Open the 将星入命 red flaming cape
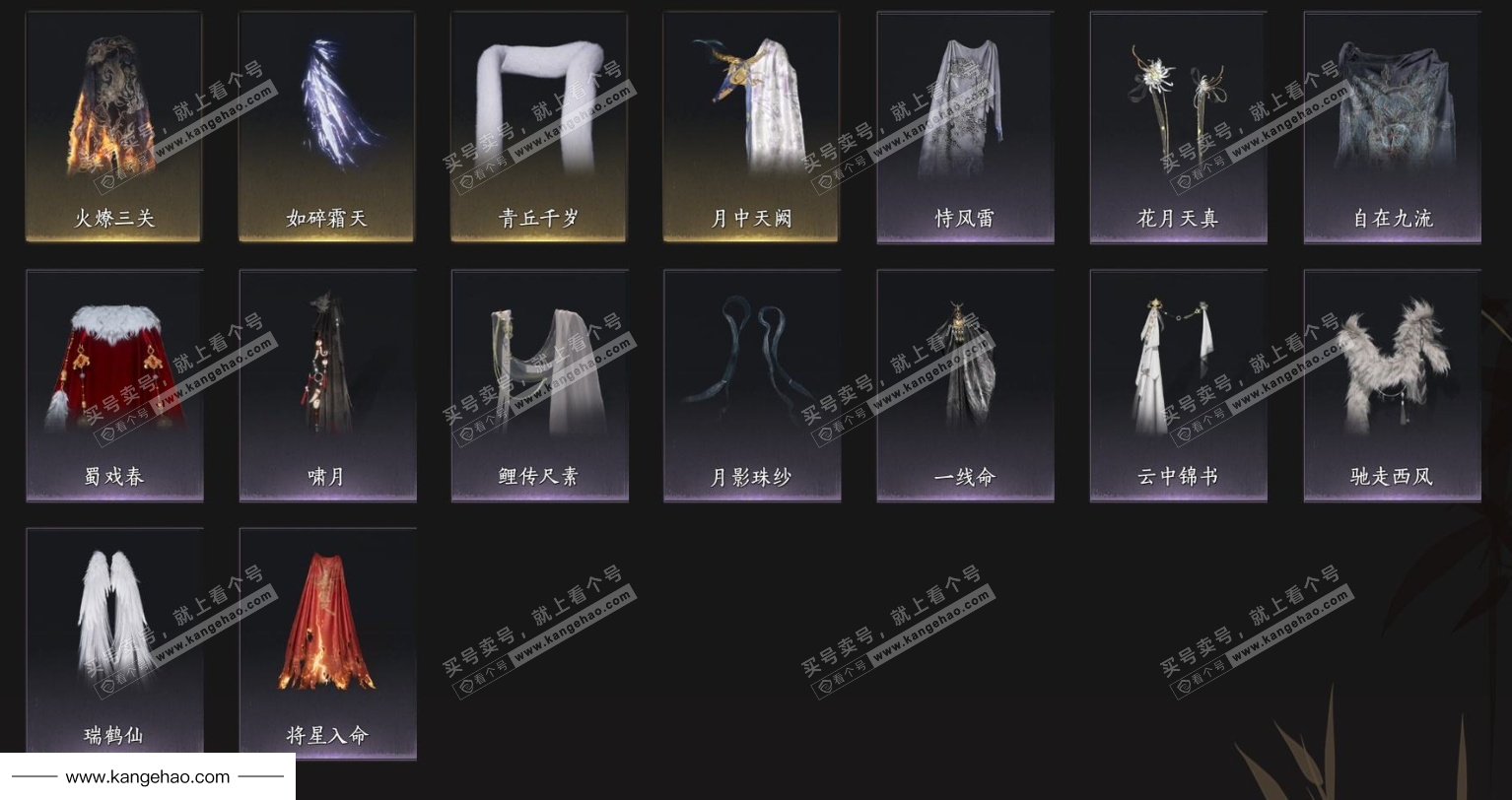Screen dimensions: 1512x800 click(x=327, y=643)
